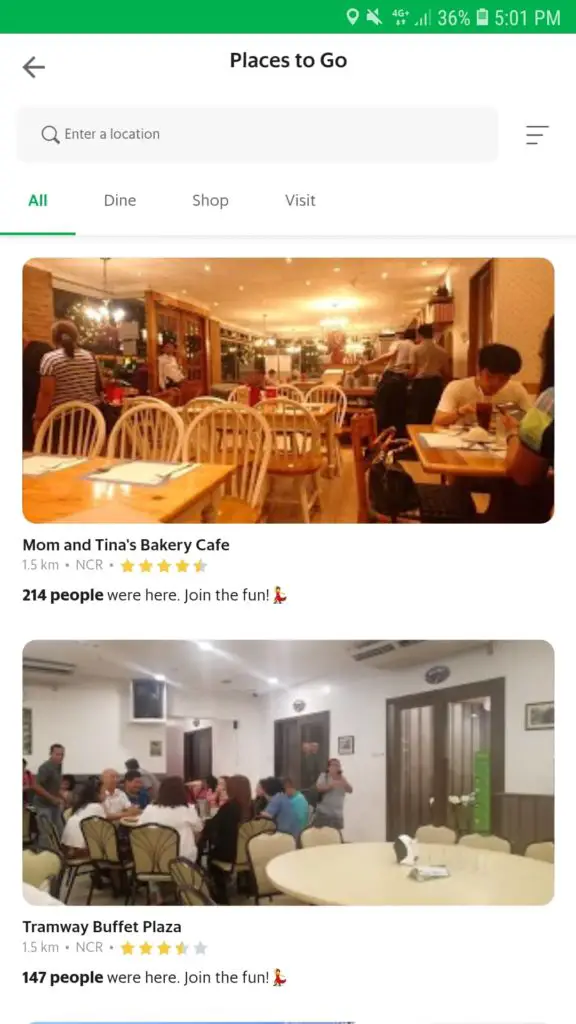Open Mom and Tina's Bakery Cafe photo
This screenshot has height=1024, width=576.
point(288,391)
